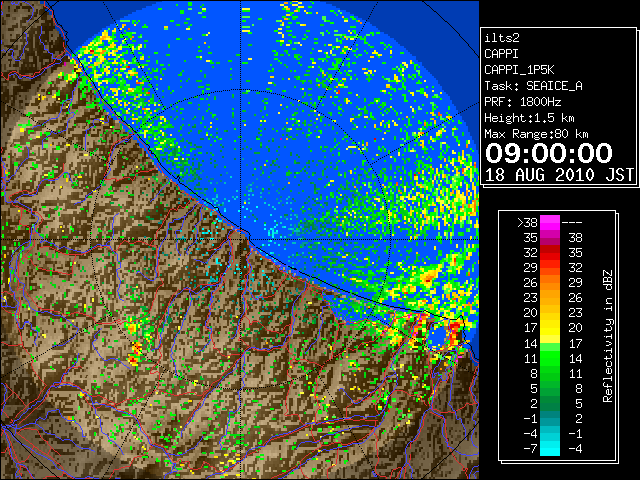Click the red 32 dBZ legend swatch
Screen dimensions: 640x480
click(x=550, y=253)
